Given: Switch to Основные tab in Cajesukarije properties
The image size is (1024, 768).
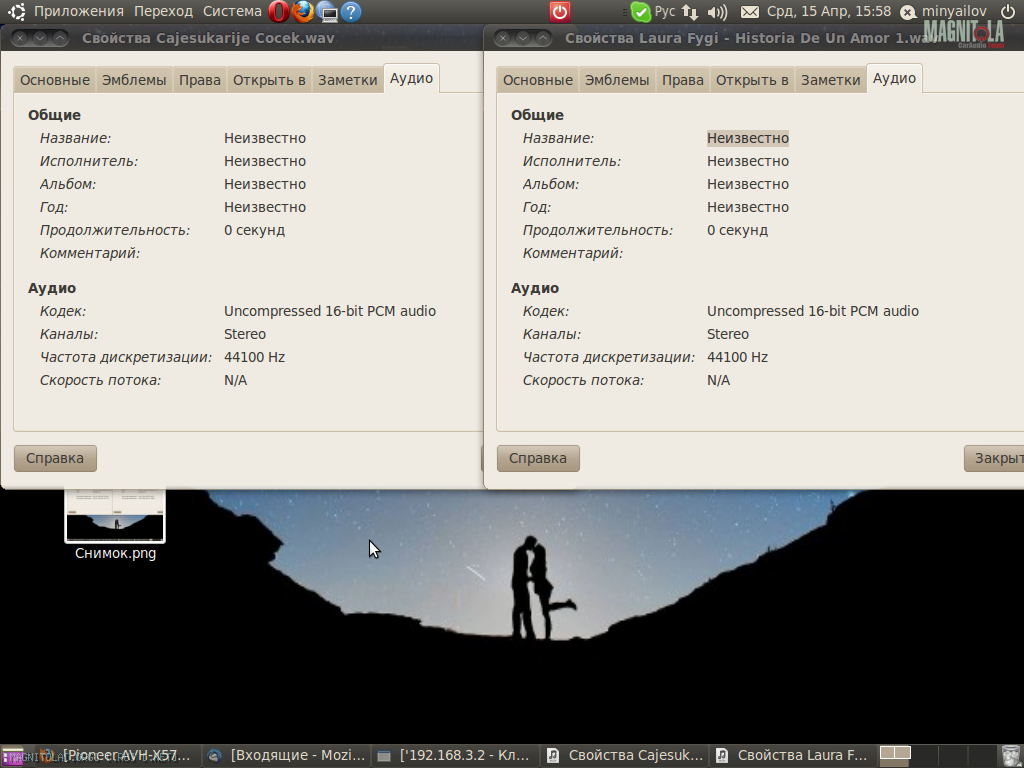Looking at the screenshot, I should pos(55,80).
